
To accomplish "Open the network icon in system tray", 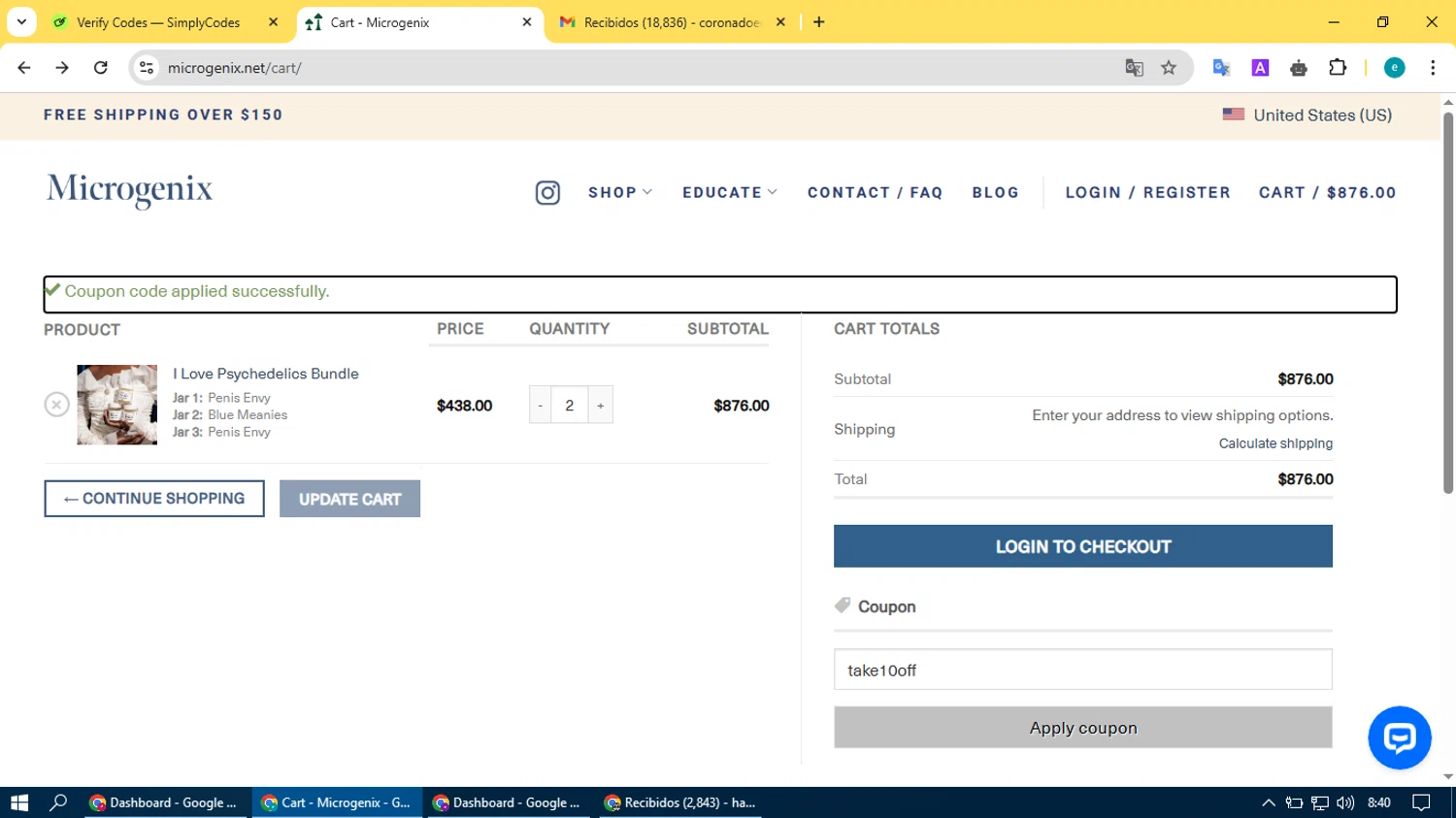I will (x=1320, y=802).
